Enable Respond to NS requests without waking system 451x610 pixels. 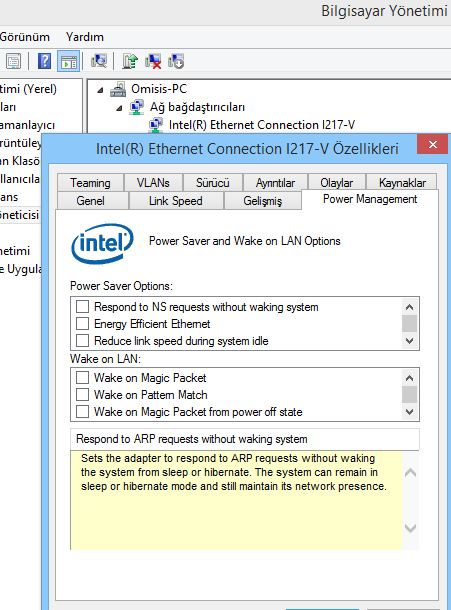[82, 307]
